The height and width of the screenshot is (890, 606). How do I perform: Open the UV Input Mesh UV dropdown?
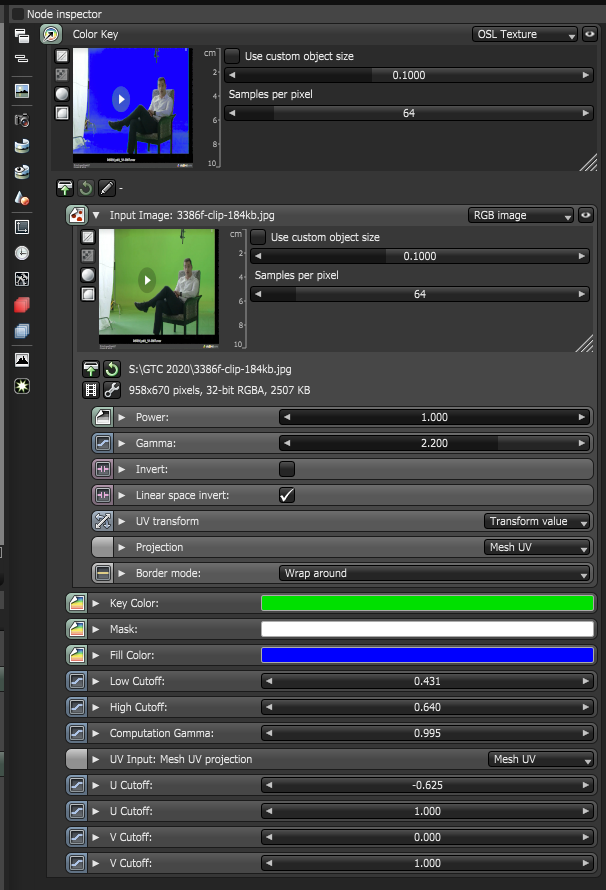pos(541,759)
